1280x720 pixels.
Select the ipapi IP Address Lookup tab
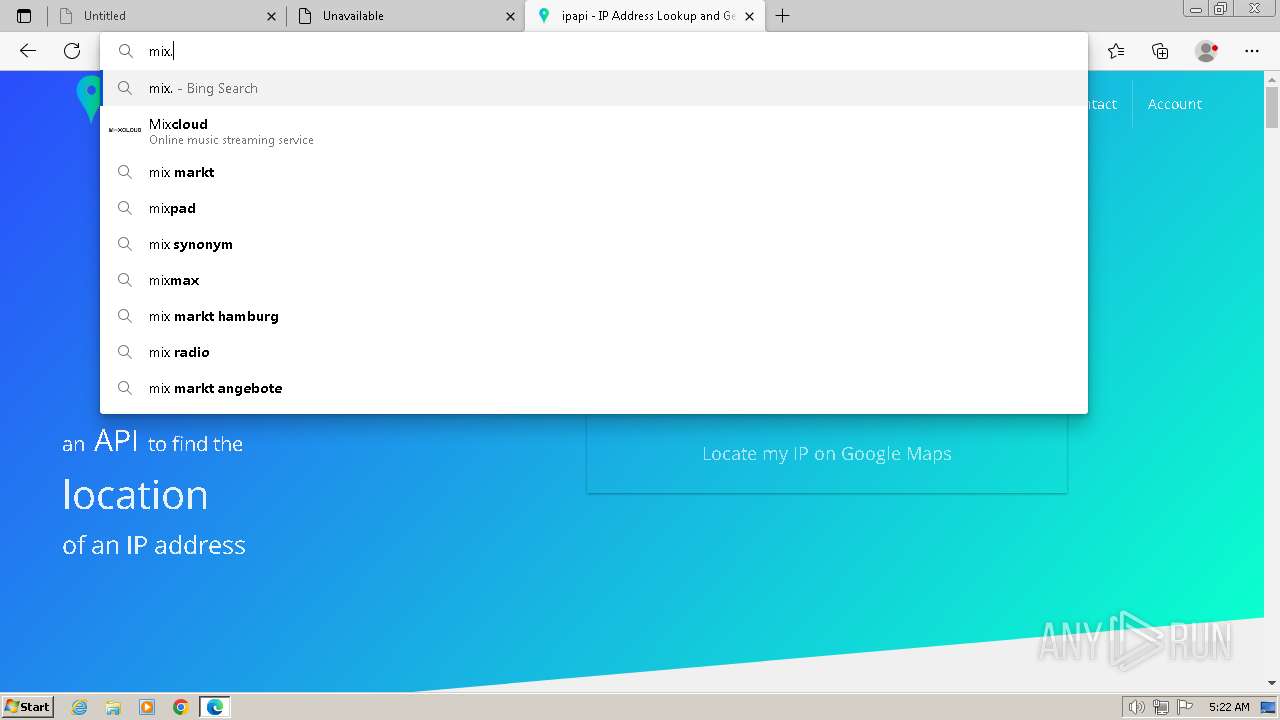coord(645,16)
